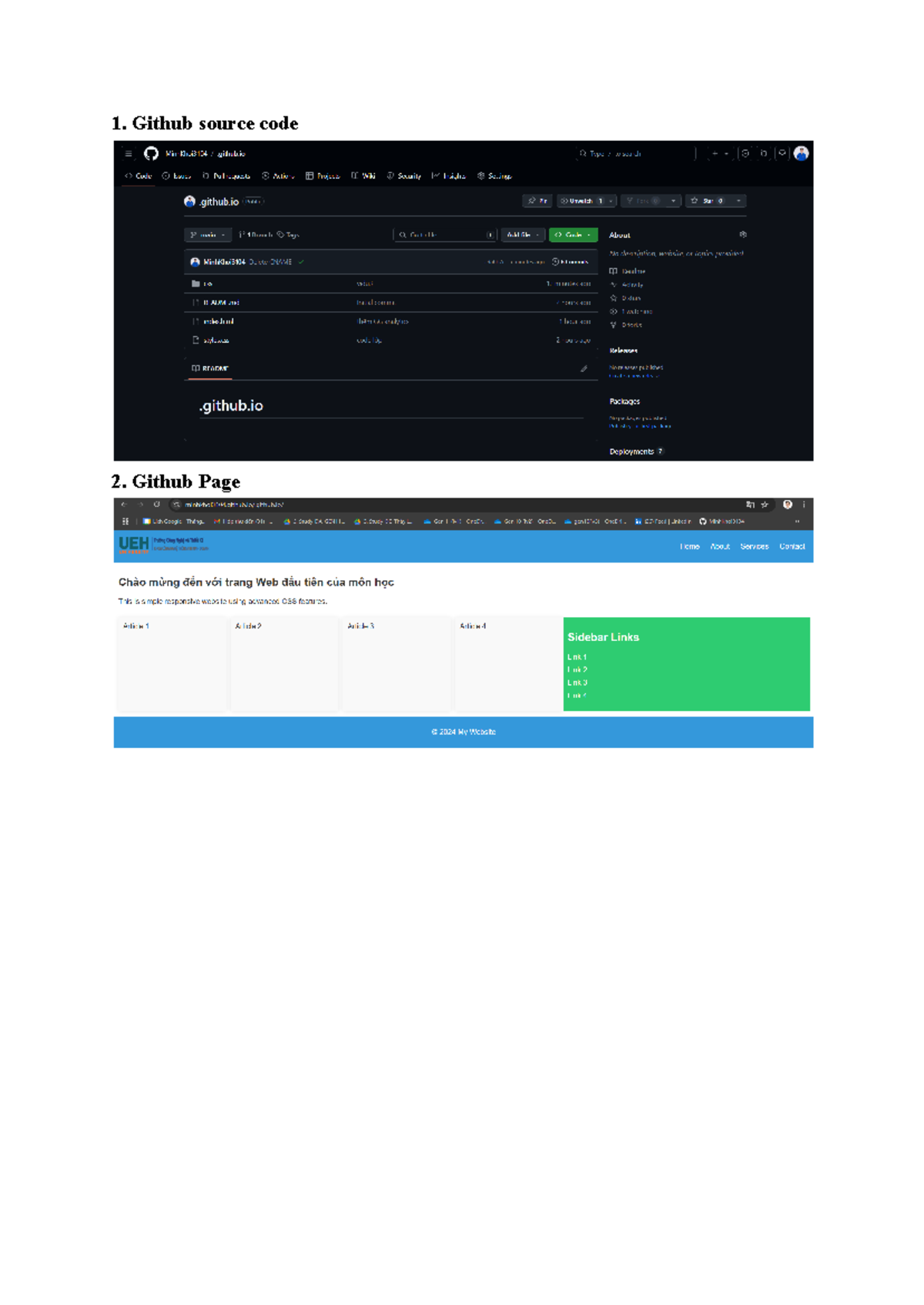
Task: Open the Wiki tab
Action: point(363,176)
